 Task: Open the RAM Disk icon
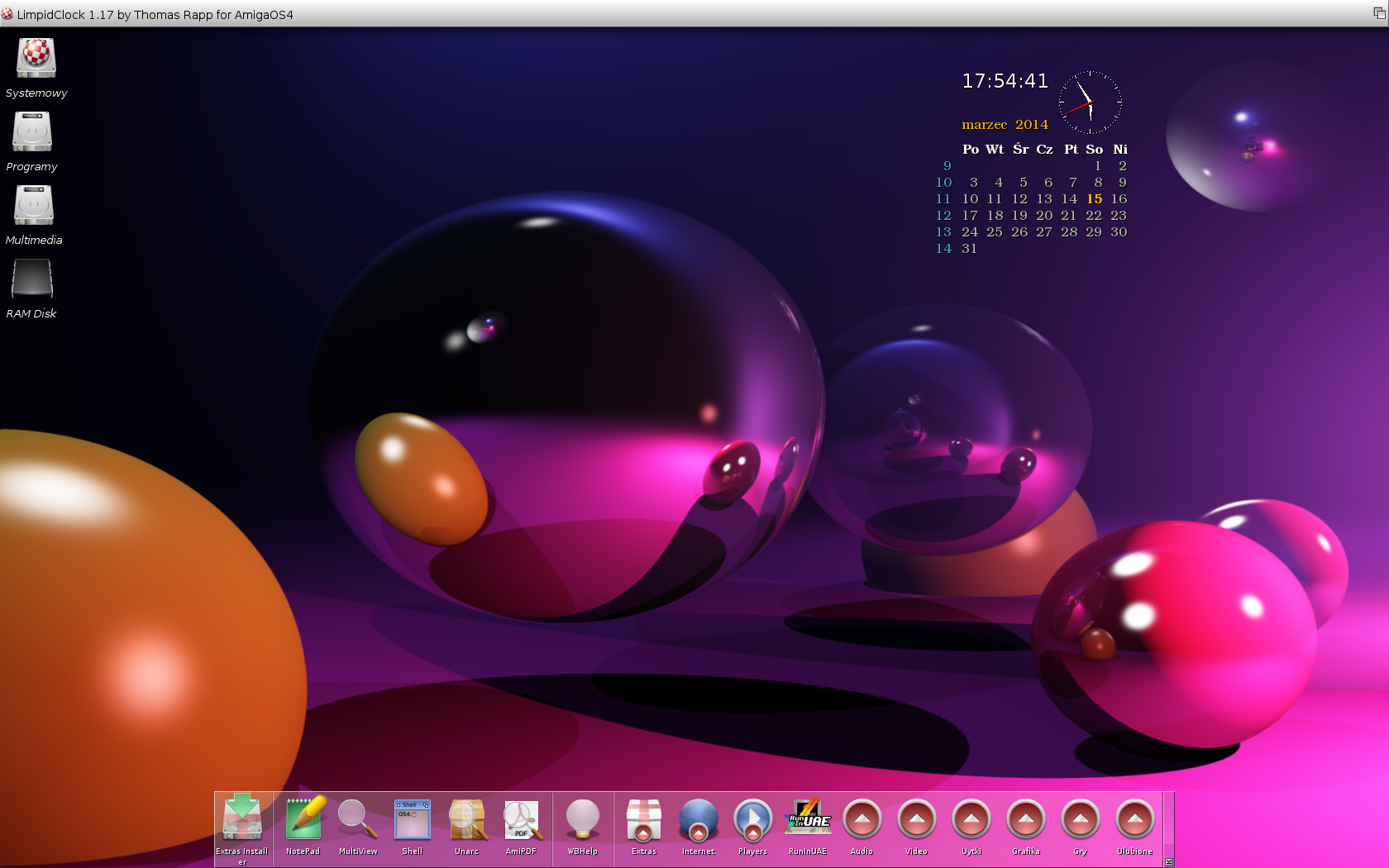[32, 279]
